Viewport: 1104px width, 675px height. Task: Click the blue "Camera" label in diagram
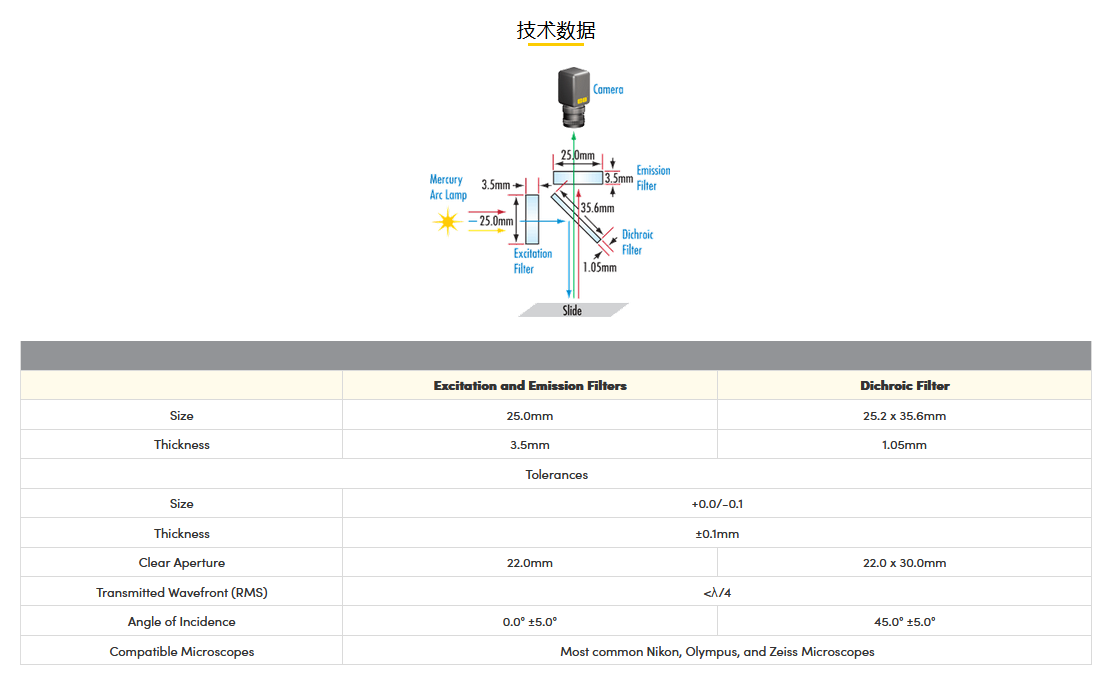click(x=608, y=90)
